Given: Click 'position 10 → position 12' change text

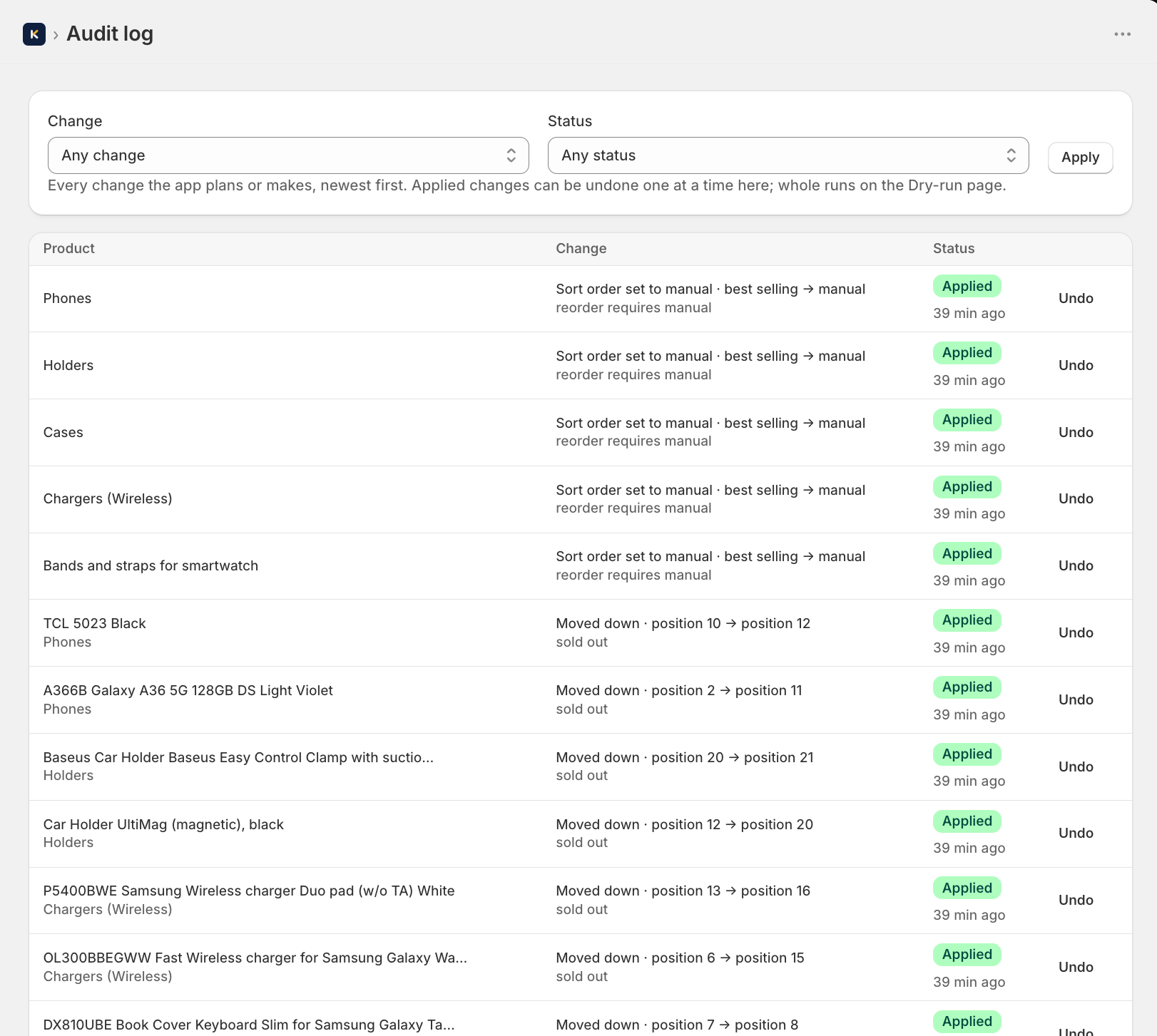Looking at the screenshot, I should [731, 624].
